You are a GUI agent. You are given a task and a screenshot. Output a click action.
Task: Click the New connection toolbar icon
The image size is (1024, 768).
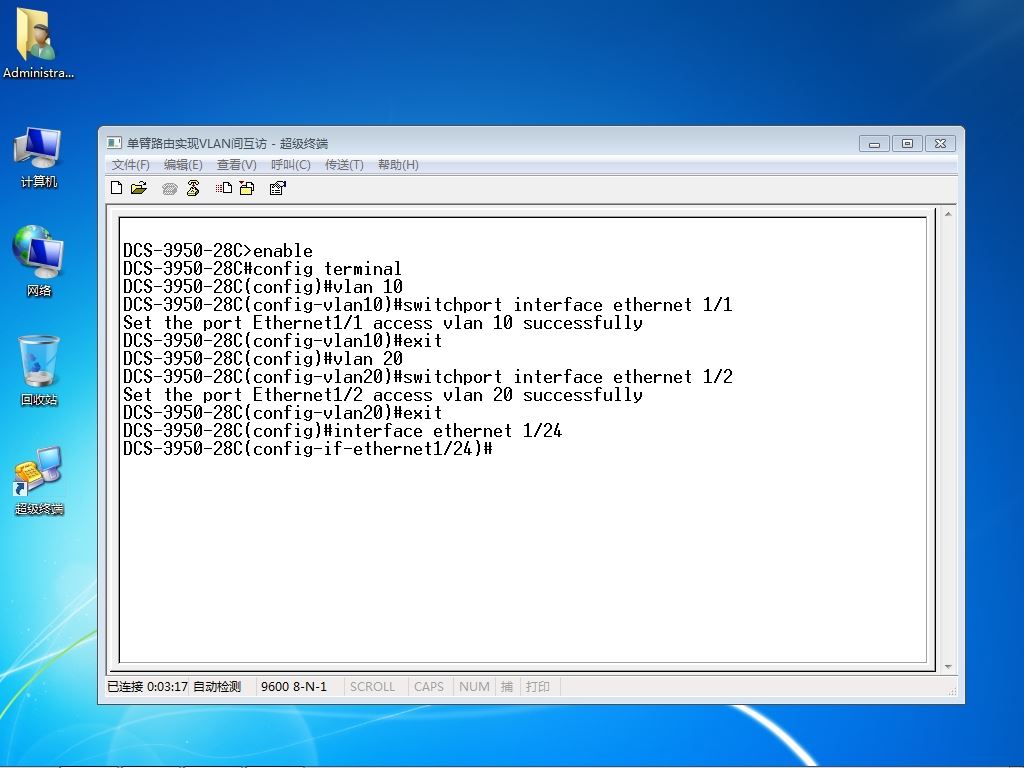(x=116, y=188)
